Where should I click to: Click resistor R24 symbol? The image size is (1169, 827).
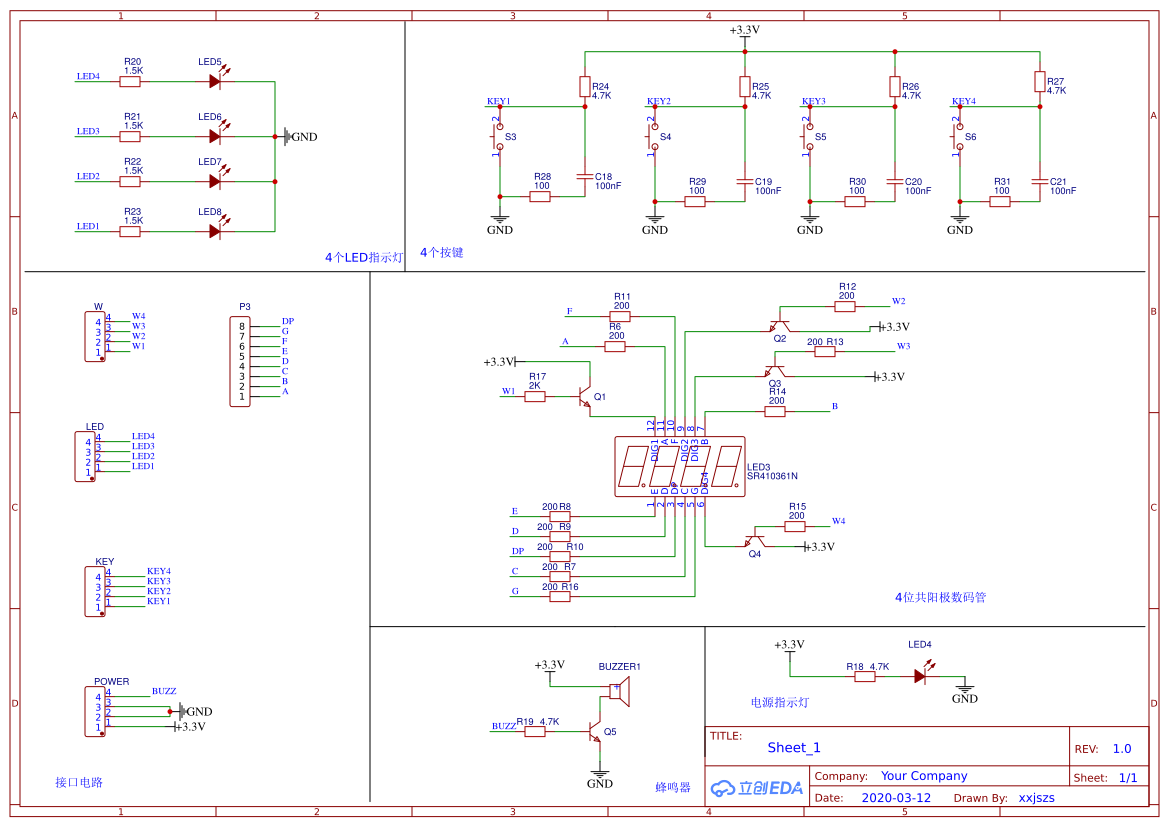point(584,86)
